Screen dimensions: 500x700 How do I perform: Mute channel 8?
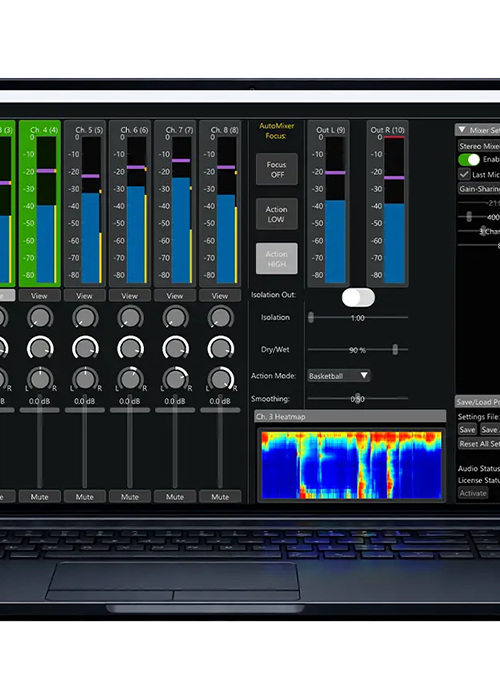click(x=220, y=496)
